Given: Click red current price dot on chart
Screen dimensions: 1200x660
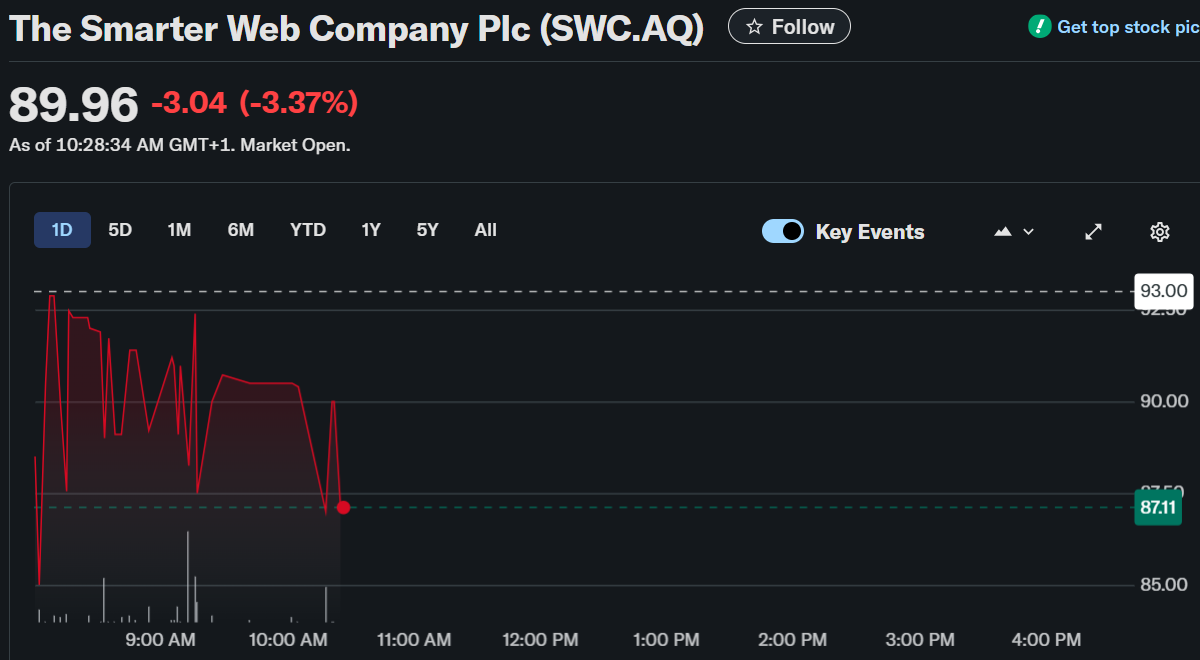Looking at the screenshot, I should pyautogui.click(x=343, y=507).
